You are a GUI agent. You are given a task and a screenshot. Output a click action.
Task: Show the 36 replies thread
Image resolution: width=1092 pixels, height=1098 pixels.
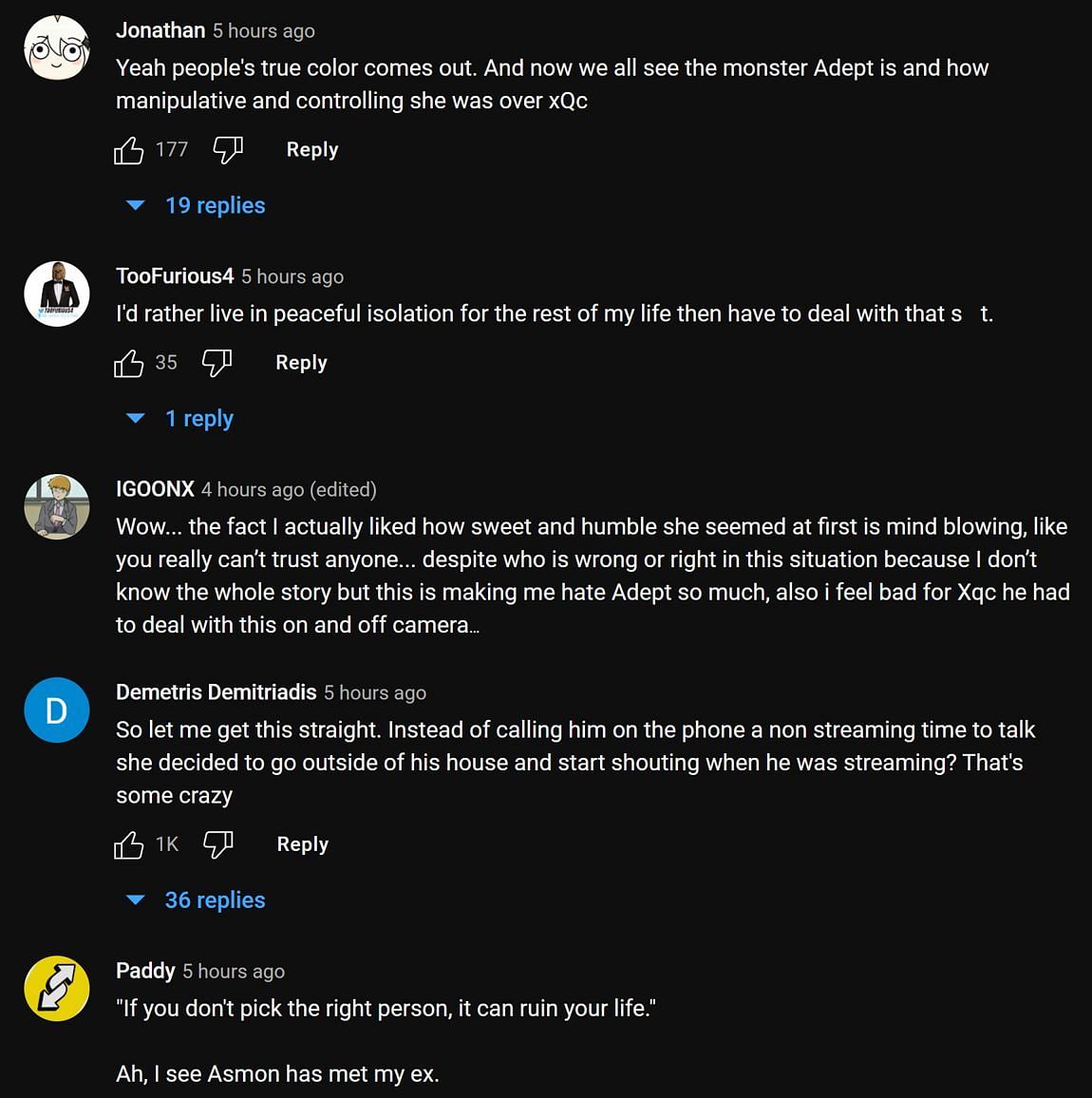215,900
